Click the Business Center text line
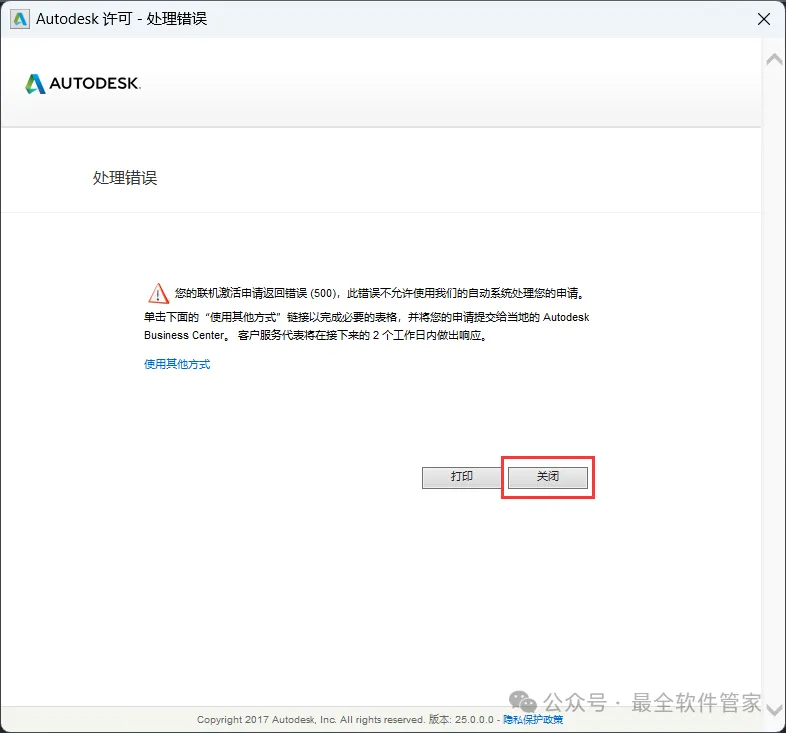Screen dimensions: 786x733 pyautogui.click(x=316, y=335)
